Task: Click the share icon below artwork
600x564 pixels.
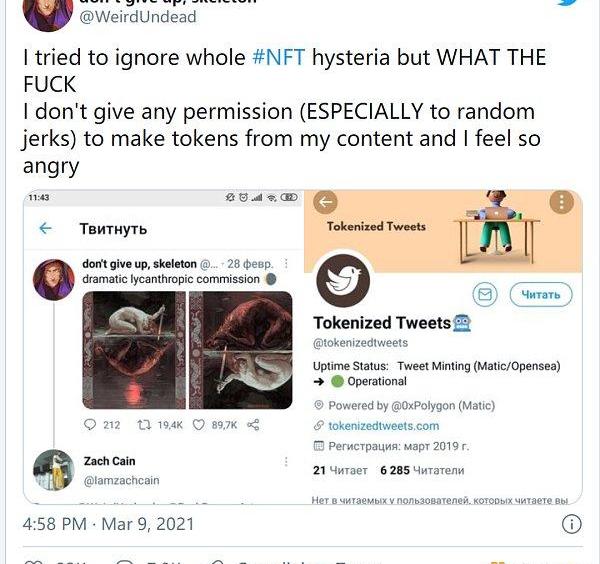Action: point(253,425)
